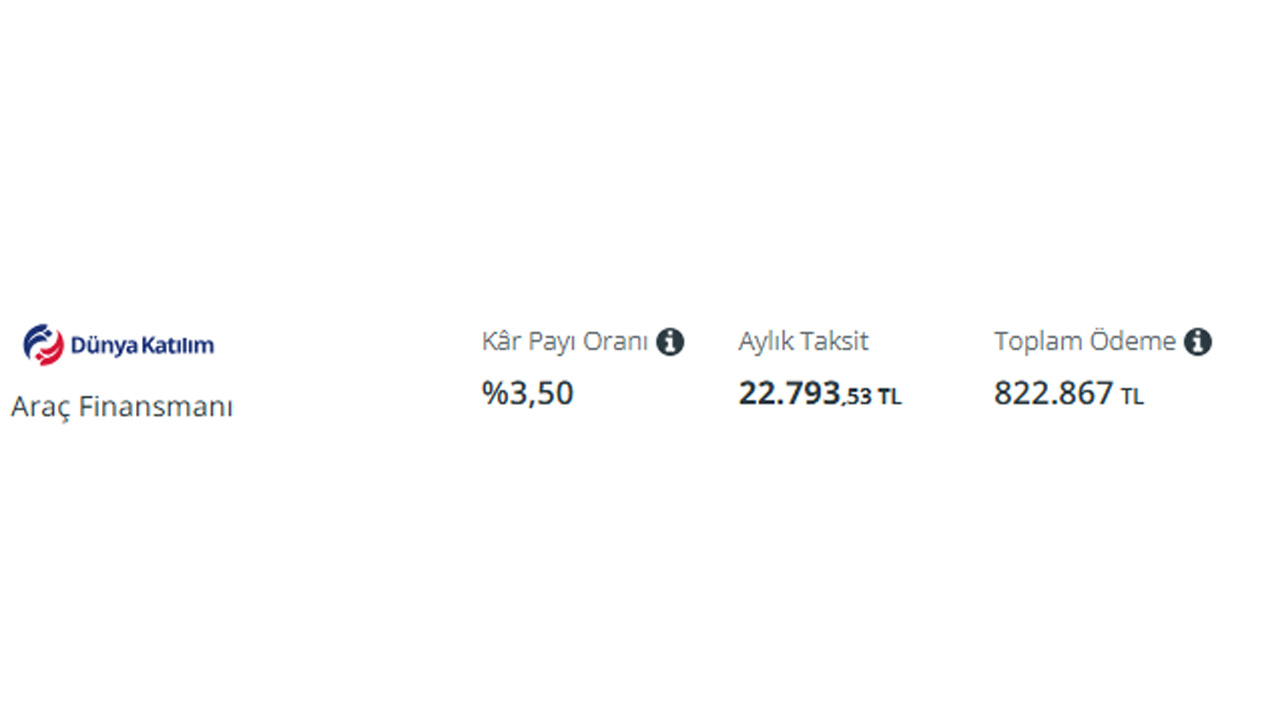Click the word Taksit in installment label
This screenshot has height=720, width=1280.
837,341
